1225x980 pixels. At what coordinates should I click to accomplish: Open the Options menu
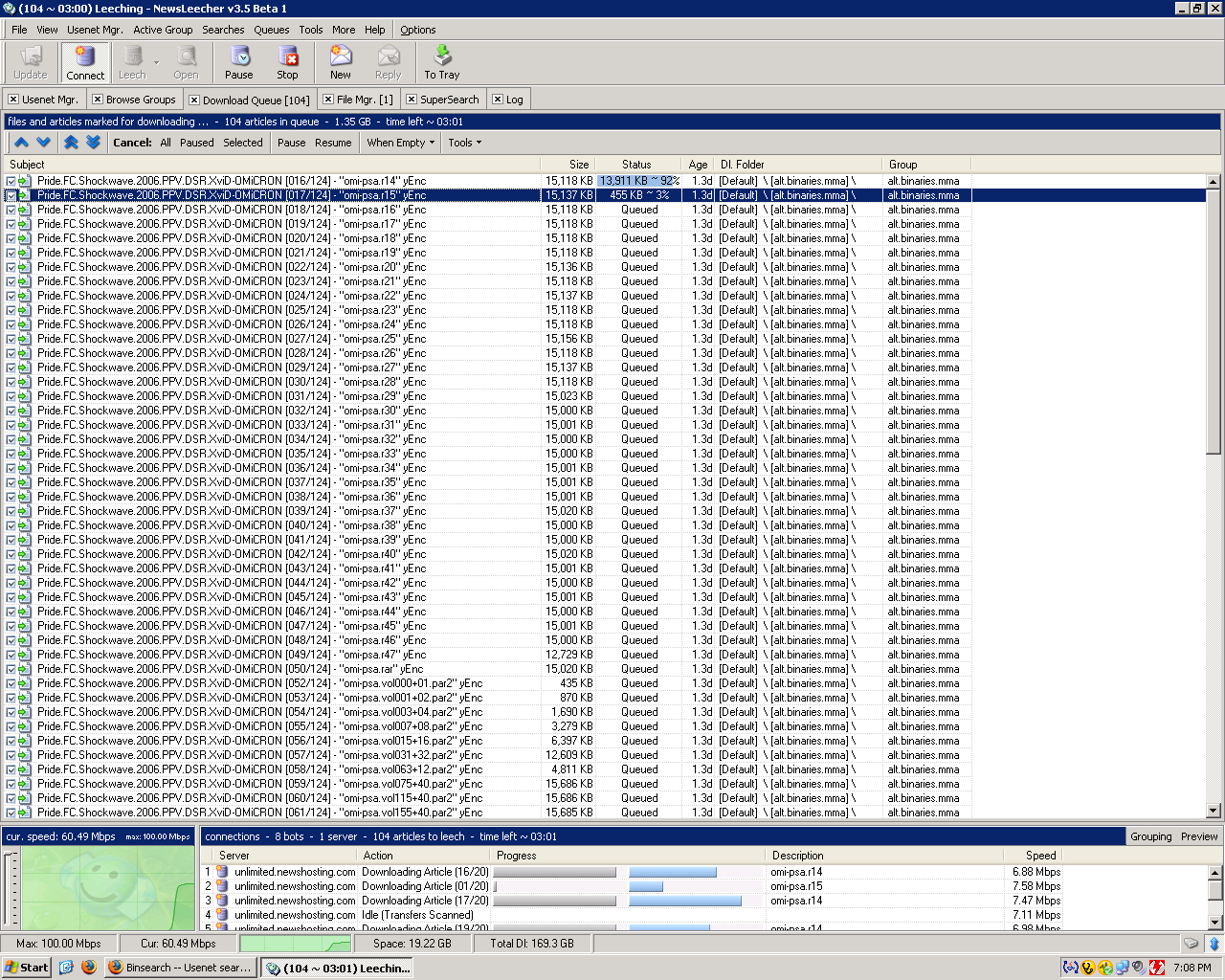point(418,30)
